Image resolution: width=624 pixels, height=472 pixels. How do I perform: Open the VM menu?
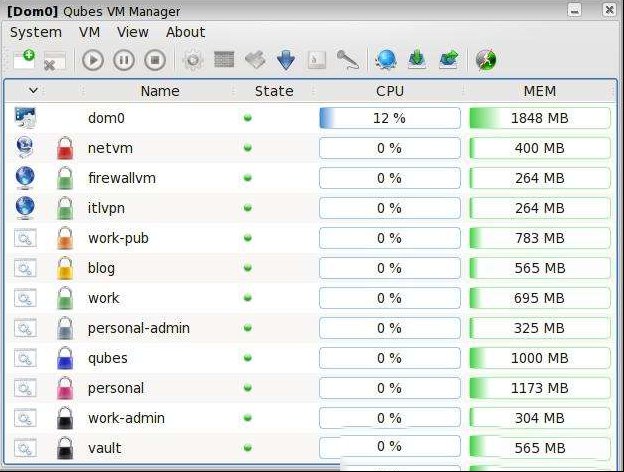pos(90,32)
